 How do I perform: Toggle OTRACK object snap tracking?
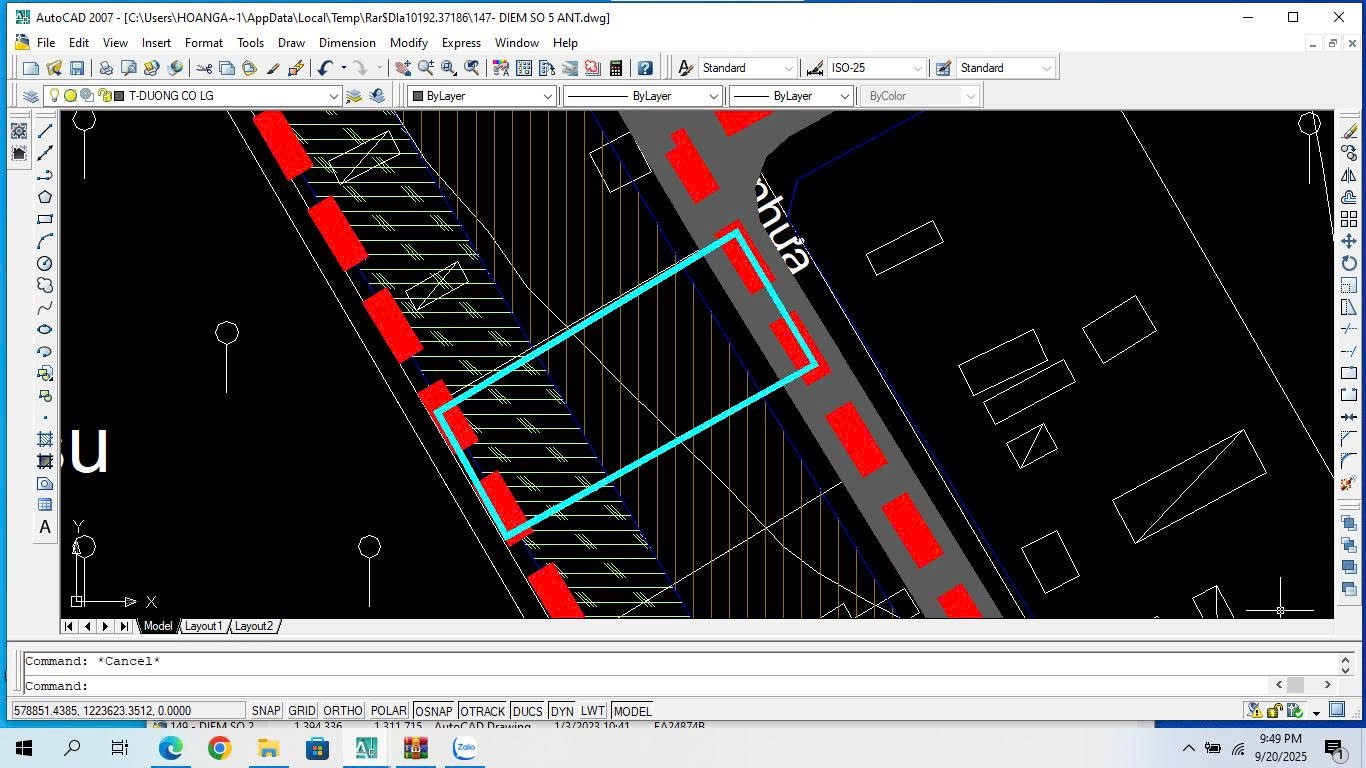482,711
